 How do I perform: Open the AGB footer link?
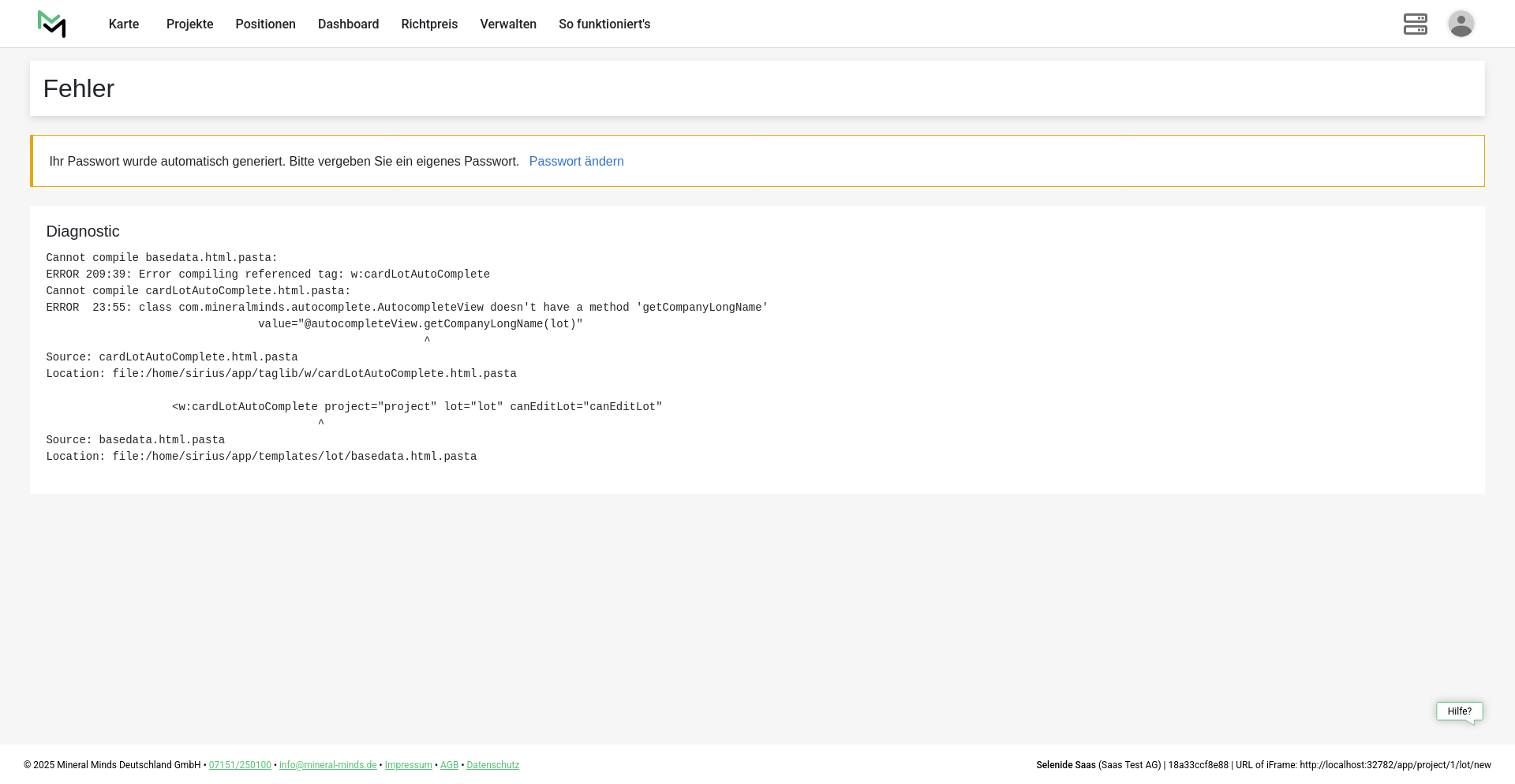tap(449, 765)
